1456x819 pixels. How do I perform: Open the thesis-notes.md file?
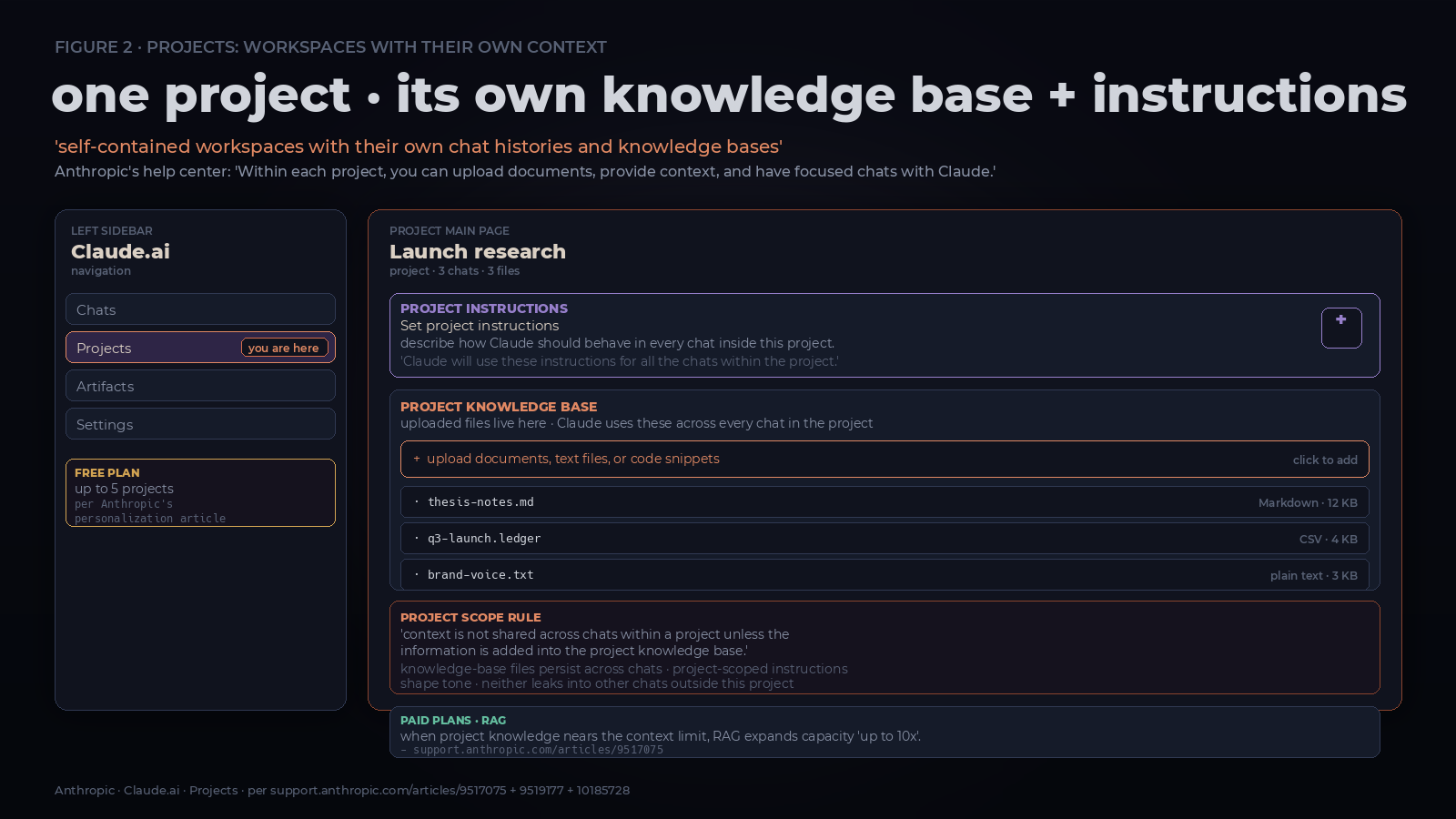[885, 502]
